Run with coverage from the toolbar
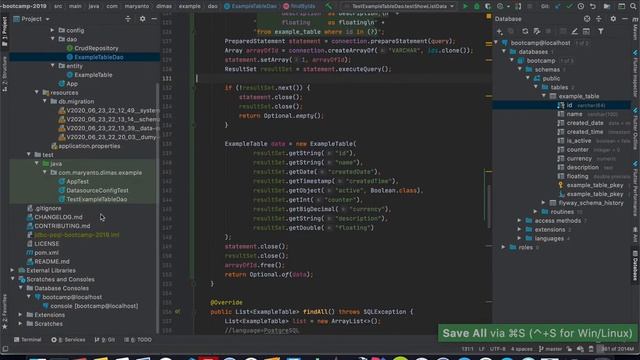This screenshot has width=640, height=360. point(488,6)
